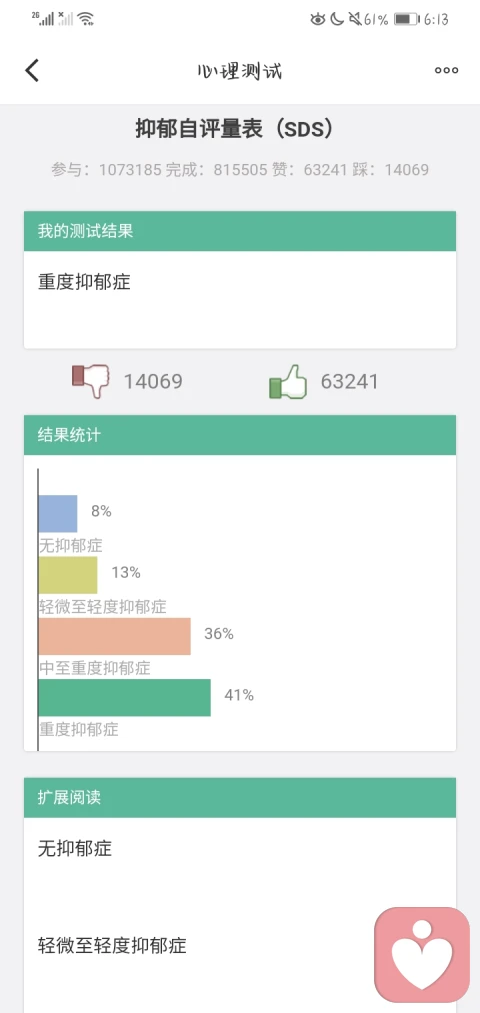Select the 我的测试结果 section header
480x1013 pixels.
(240, 231)
